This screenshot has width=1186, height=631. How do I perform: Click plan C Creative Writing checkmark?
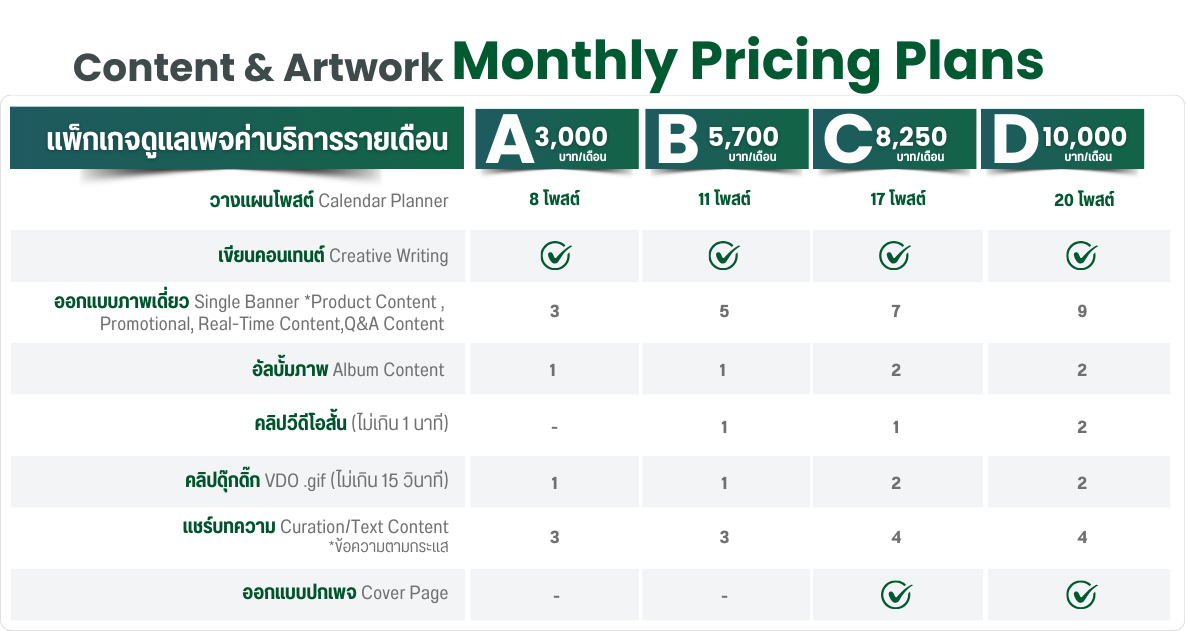click(895, 256)
